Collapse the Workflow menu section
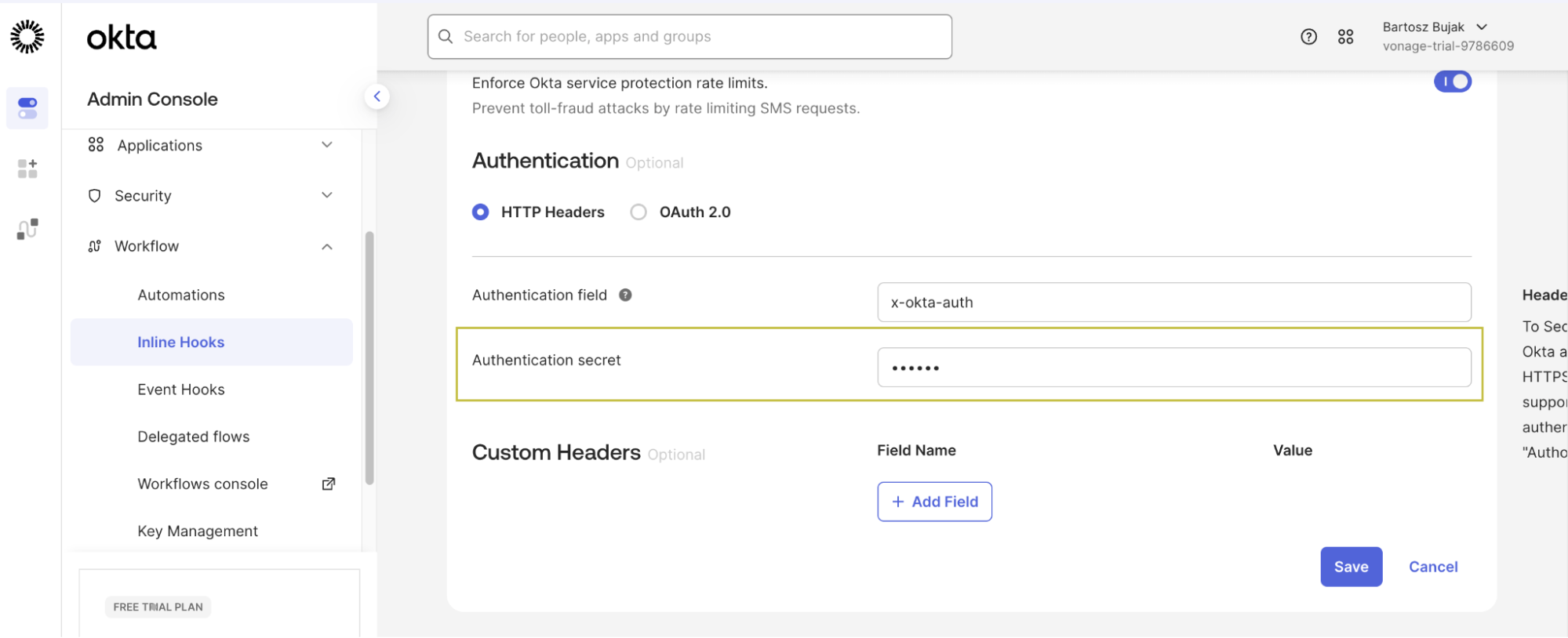This screenshot has height=638, width=1568. click(x=211, y=246)
